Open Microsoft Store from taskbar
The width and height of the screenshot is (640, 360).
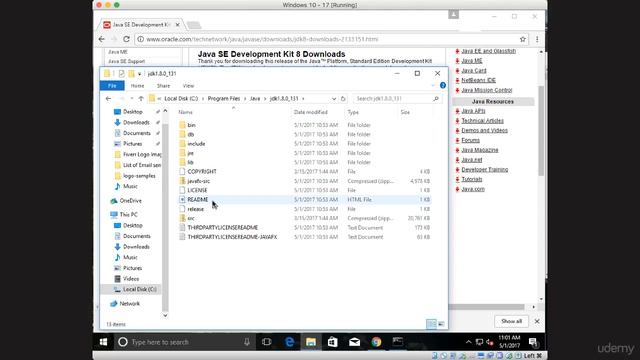point(333,342)
